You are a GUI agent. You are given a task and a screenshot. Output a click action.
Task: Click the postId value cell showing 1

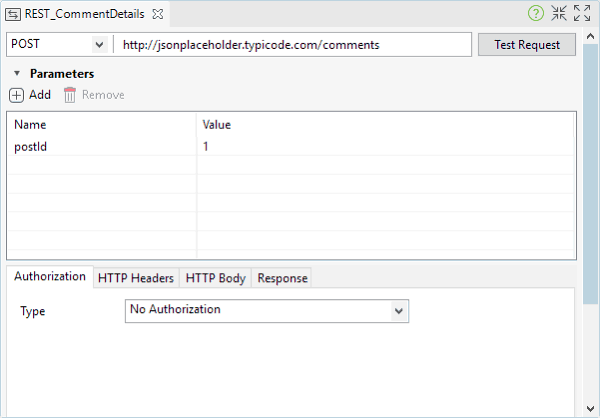click(x=385, y=147)
